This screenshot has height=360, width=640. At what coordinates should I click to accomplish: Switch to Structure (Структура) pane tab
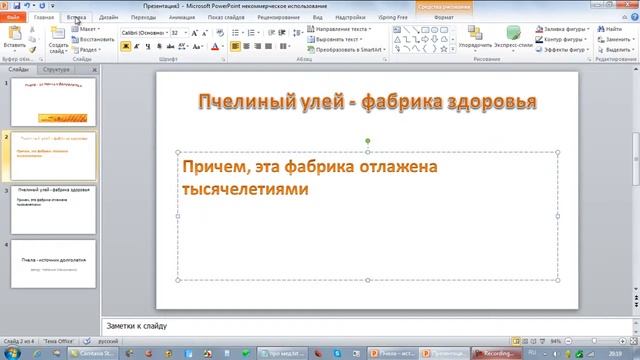[x=56, y=69]
